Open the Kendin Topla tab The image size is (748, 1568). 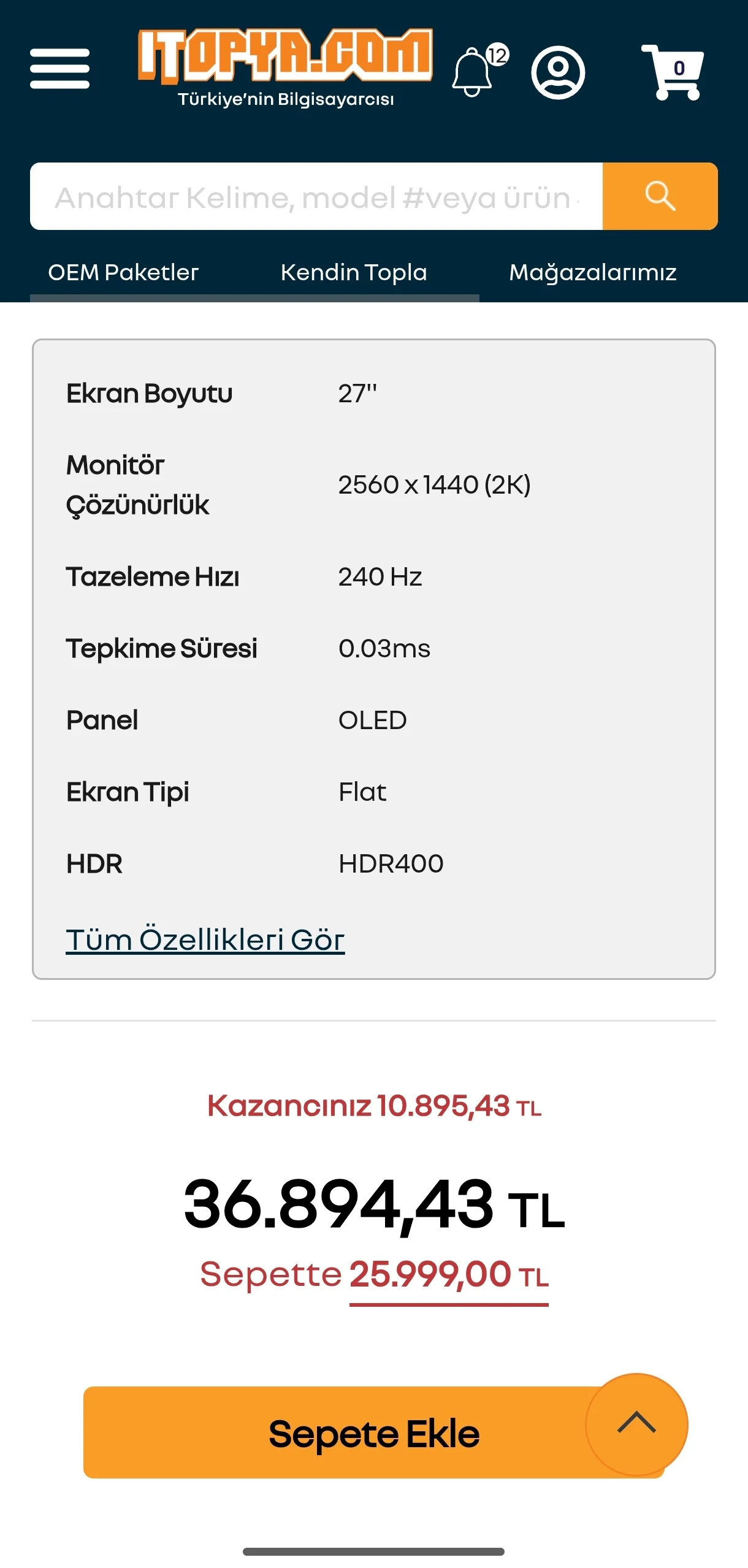coord(354,272)
